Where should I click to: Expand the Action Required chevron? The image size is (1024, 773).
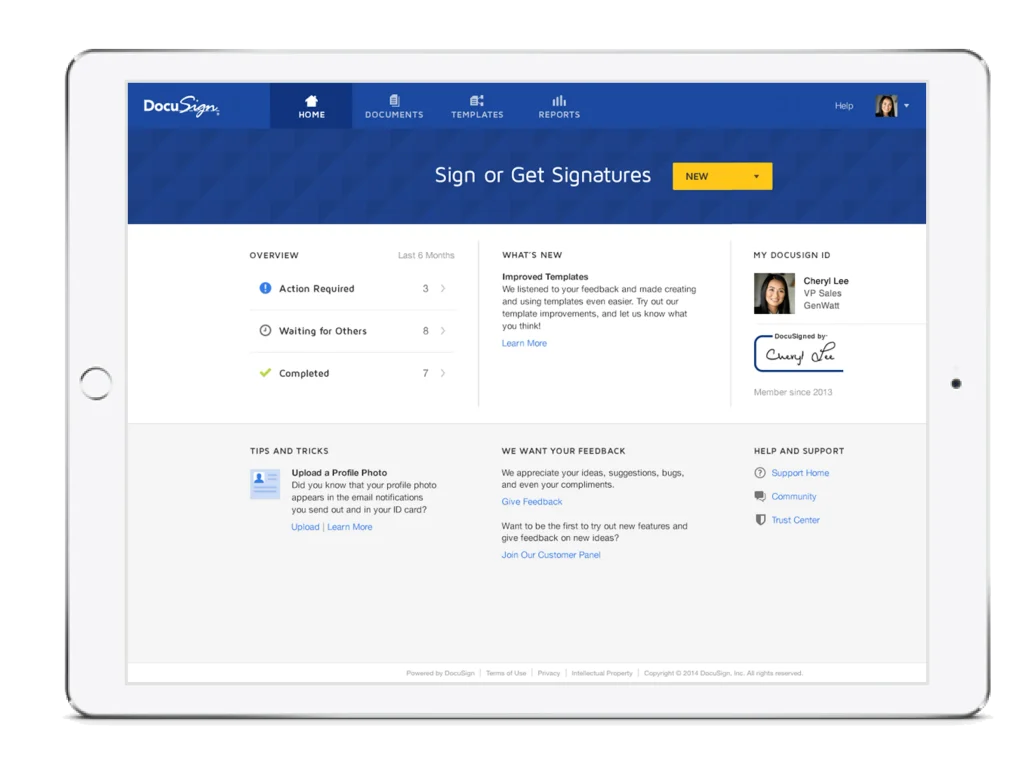(443, 289)
